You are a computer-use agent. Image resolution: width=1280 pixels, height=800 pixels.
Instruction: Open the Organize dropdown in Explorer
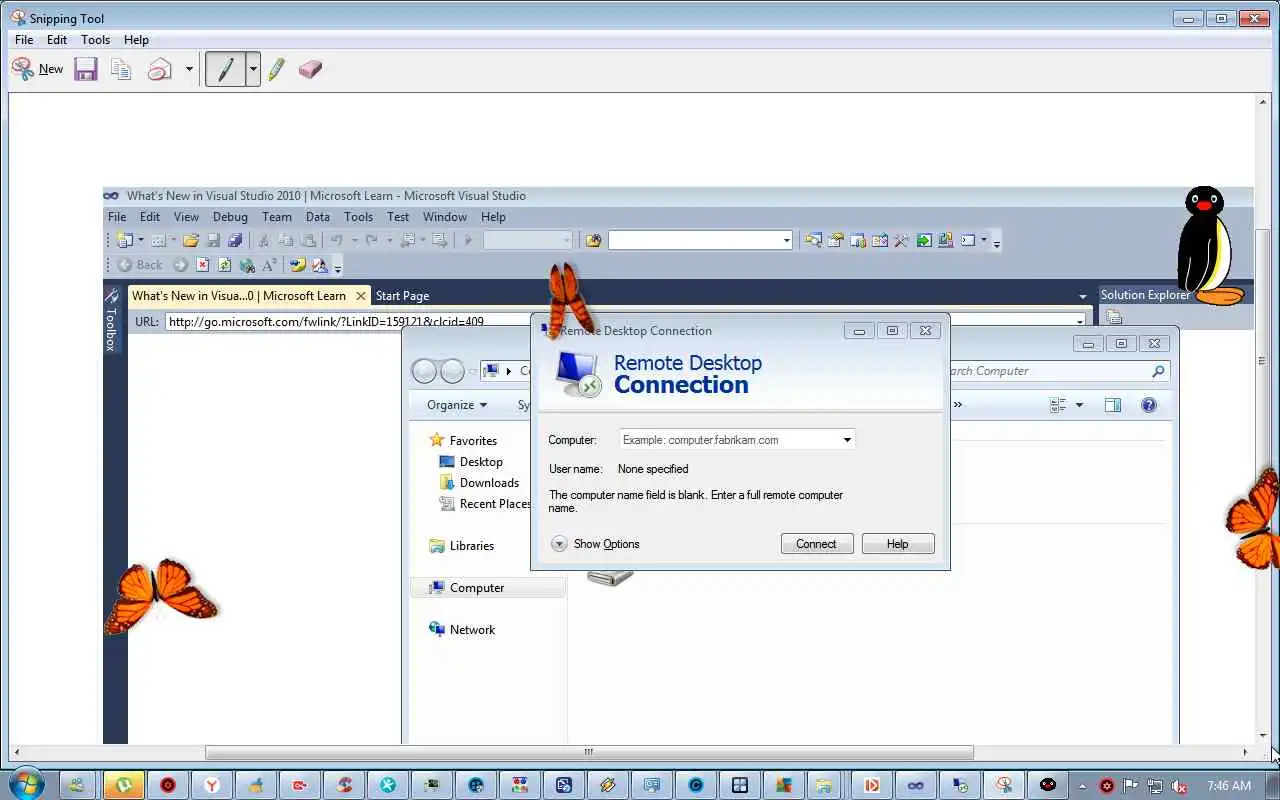(457, 405)
